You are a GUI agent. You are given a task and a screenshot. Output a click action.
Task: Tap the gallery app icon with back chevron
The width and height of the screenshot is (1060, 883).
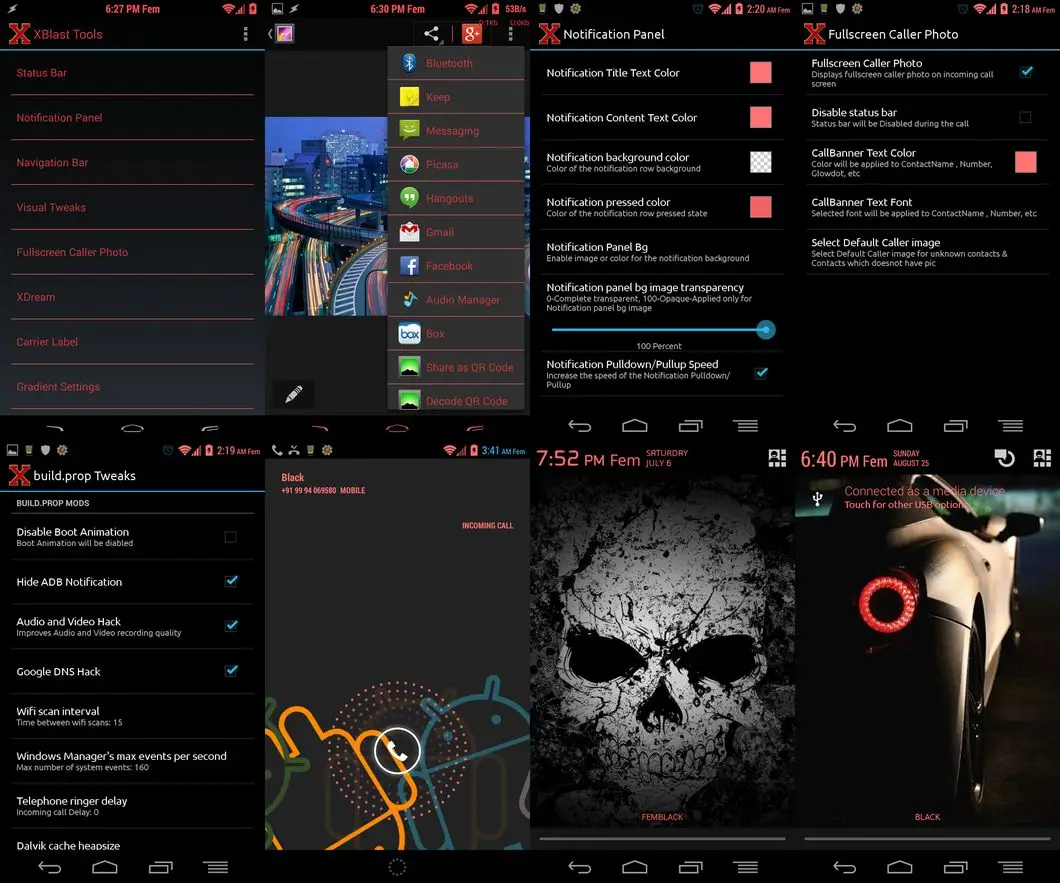pos(282,34)
